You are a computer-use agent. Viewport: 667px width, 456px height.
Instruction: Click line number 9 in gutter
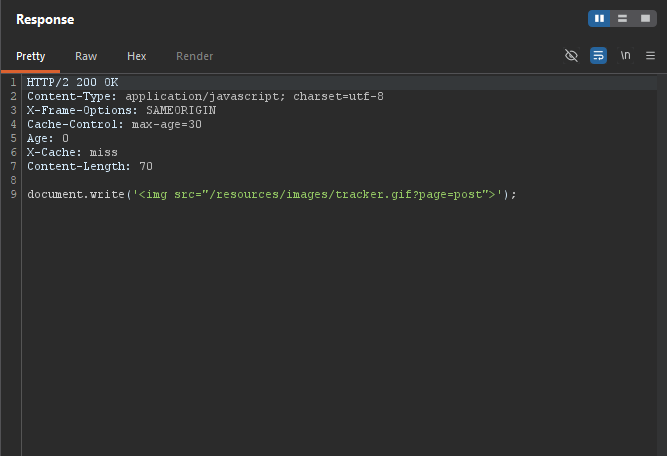coord(14,195)
